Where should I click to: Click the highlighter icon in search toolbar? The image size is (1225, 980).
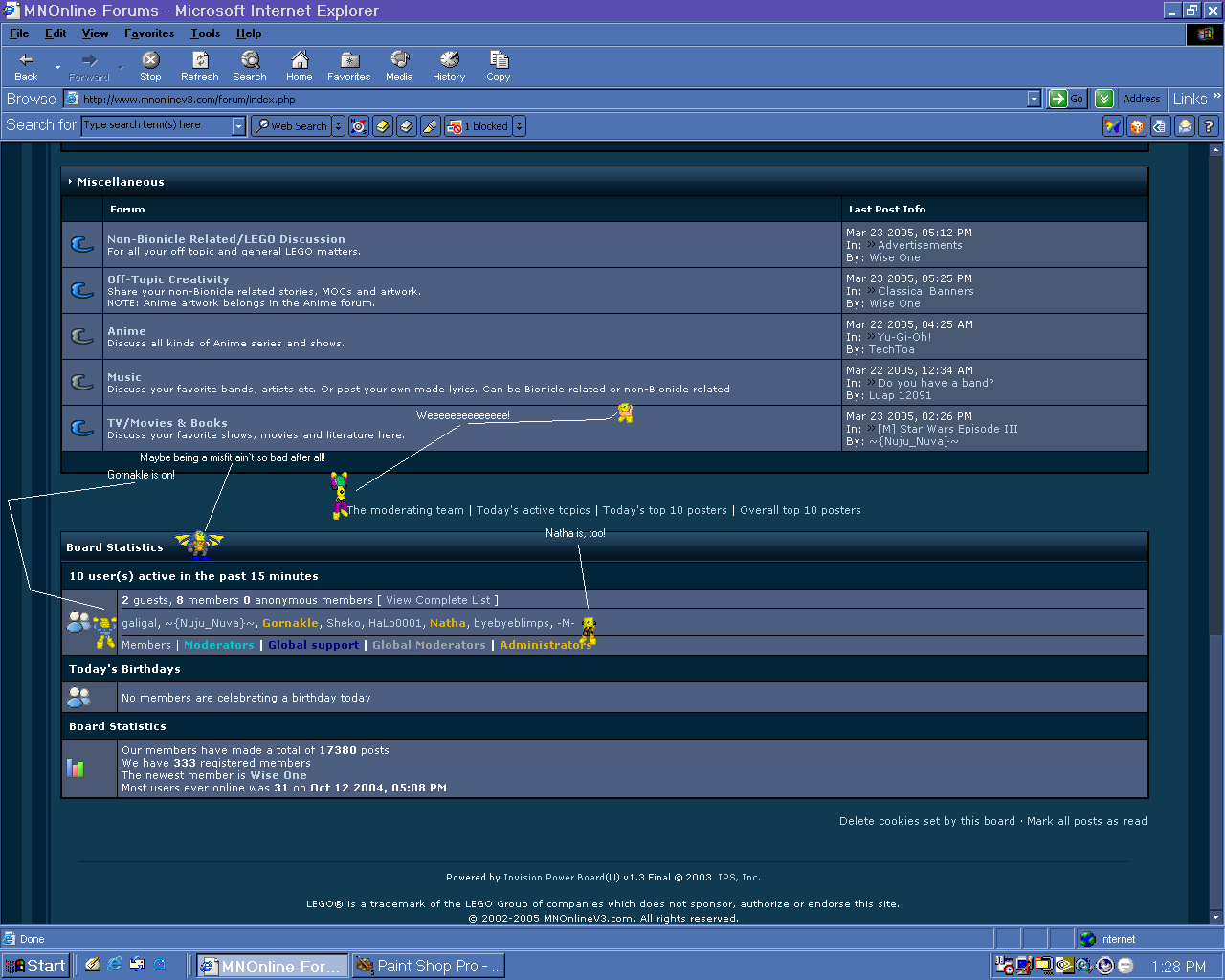pos(431,126)
